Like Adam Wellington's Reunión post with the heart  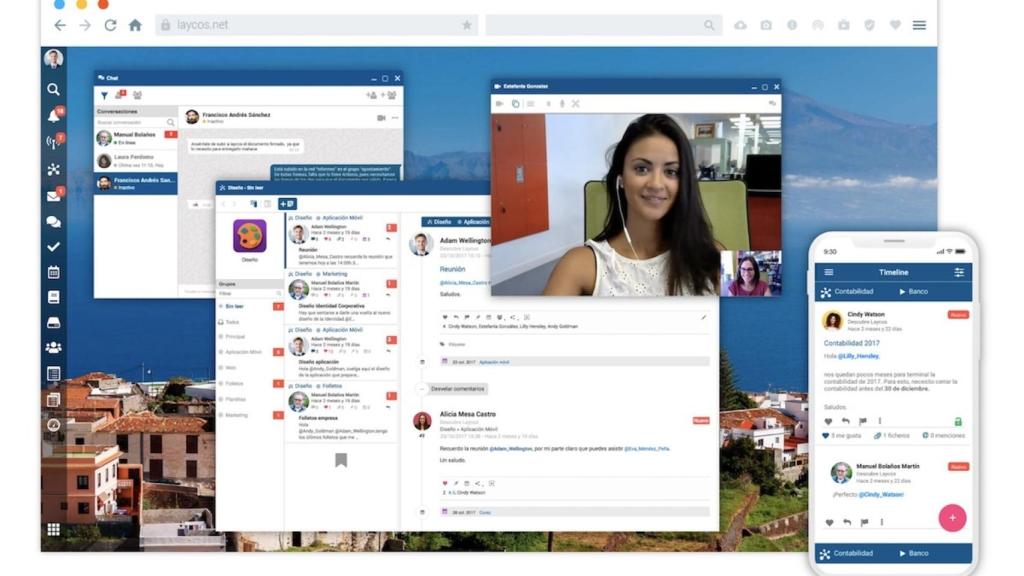point(445,317)
